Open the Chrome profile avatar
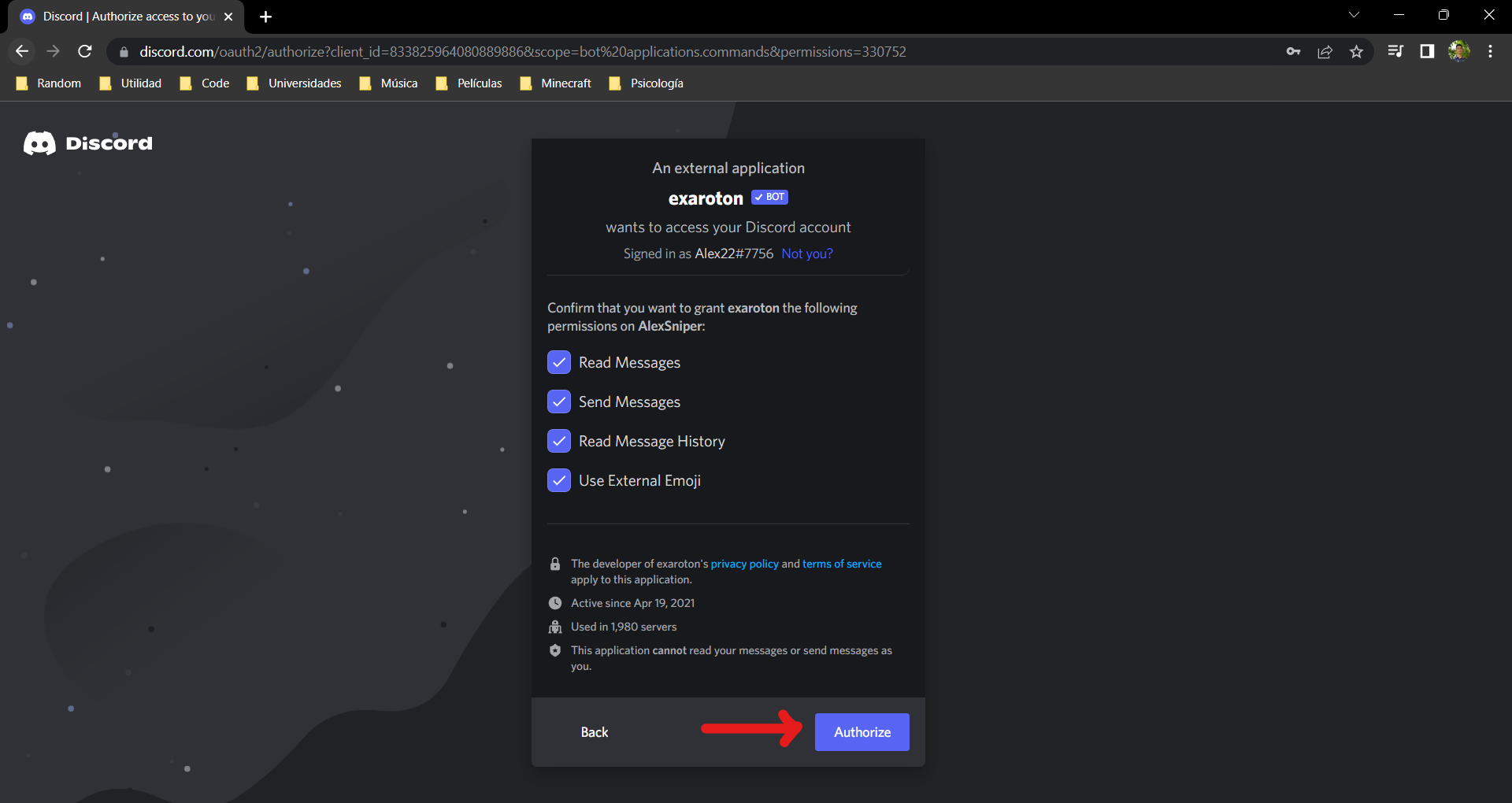Image resolution: width=1512 pixels, height=803 pixels. click(1458, 51)
